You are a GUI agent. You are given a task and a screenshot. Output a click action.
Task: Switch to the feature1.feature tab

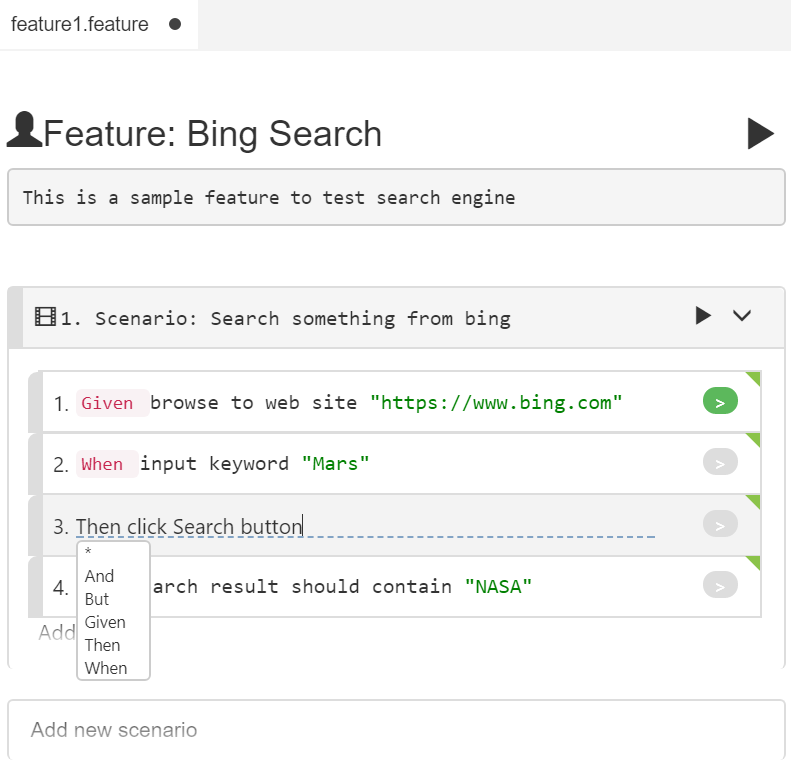[80, 24]
